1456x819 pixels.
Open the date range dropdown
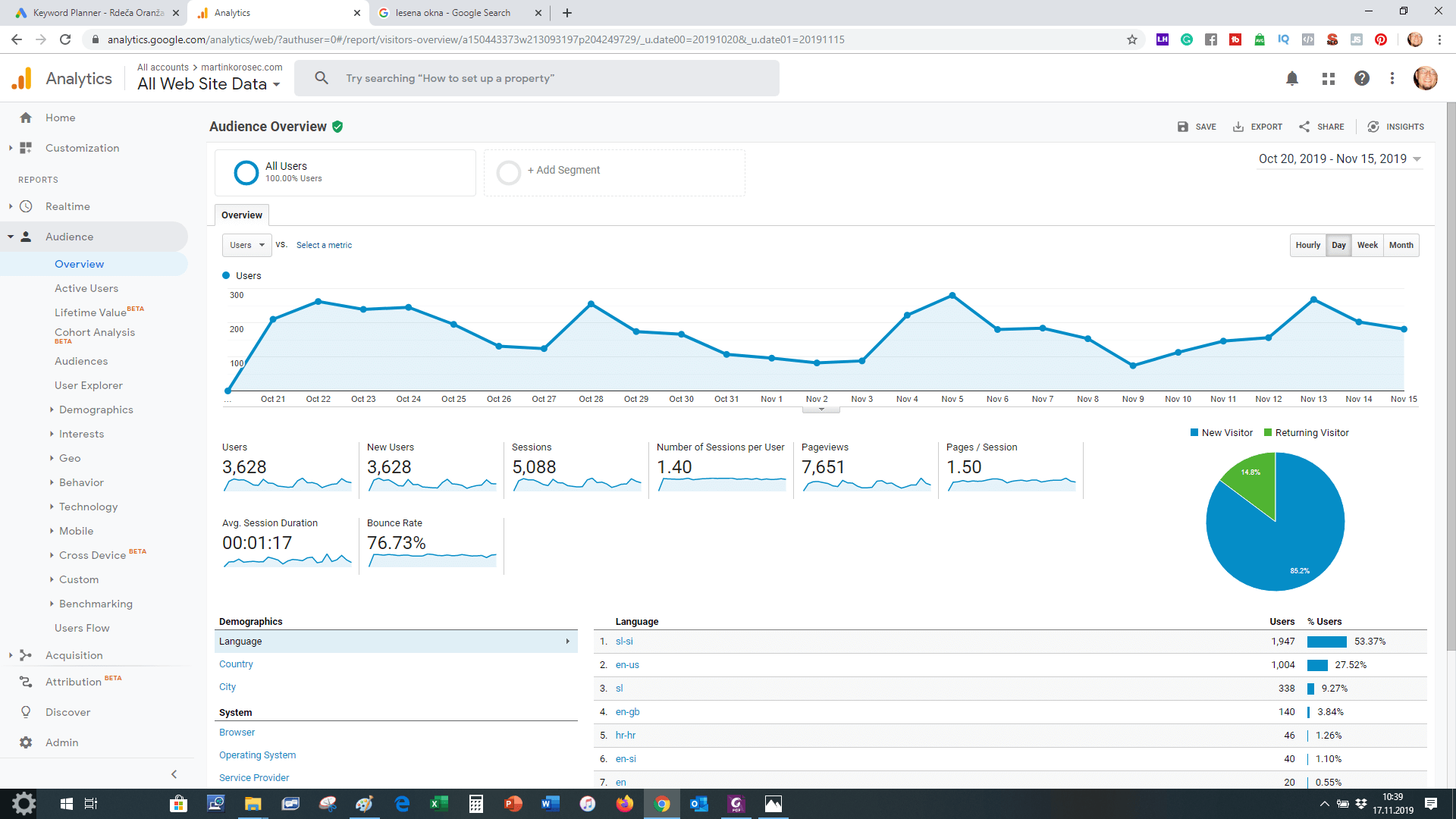[1340, 158]
